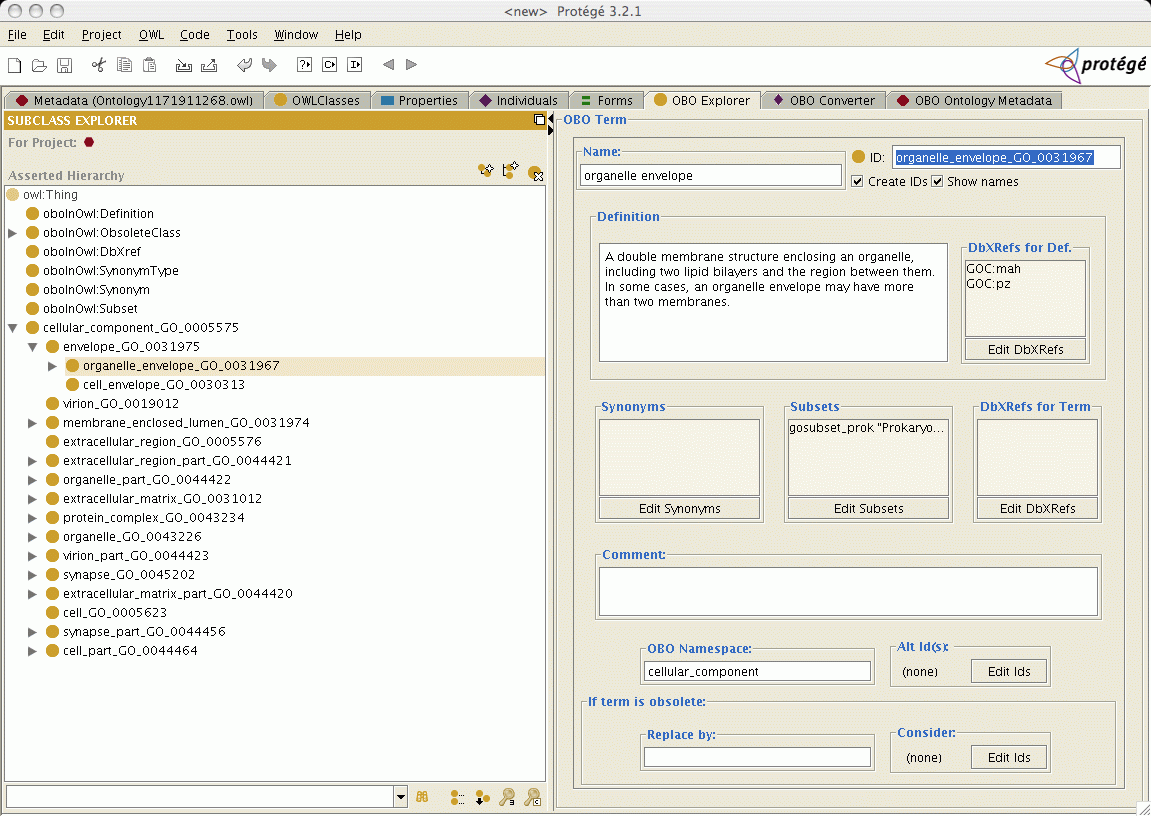Click the Copy toolbar icon
The height and width of the screenshot is (816, 1151).
[125, 65]
